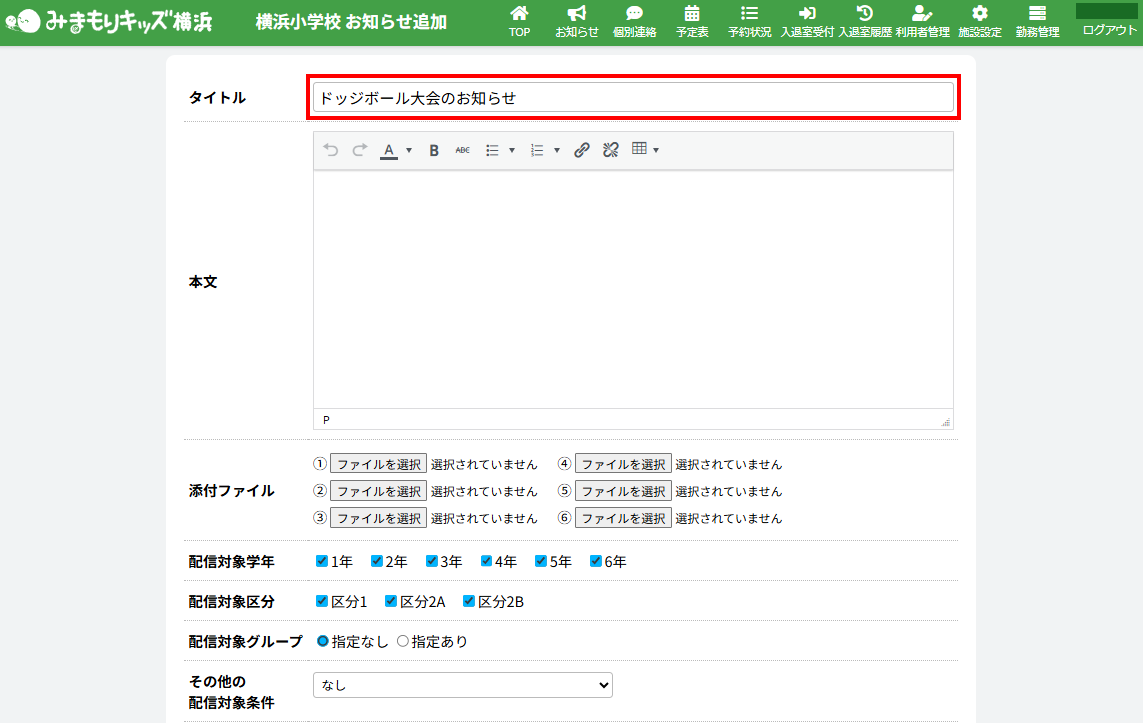Click the ログアウト link
The height and width of the screenshot is (723, 1143).
(1109, 30)
